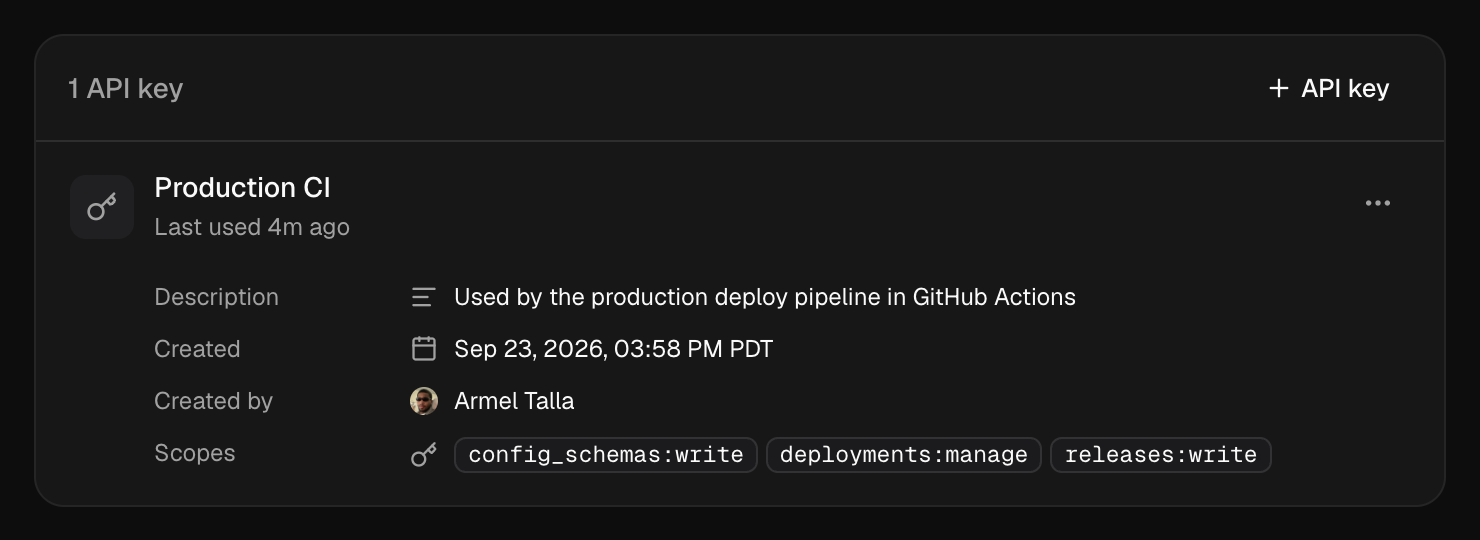1480x540 pixels.
Task: Click the description lines icon
Action: pyautogui.click(x=424, y=297)
